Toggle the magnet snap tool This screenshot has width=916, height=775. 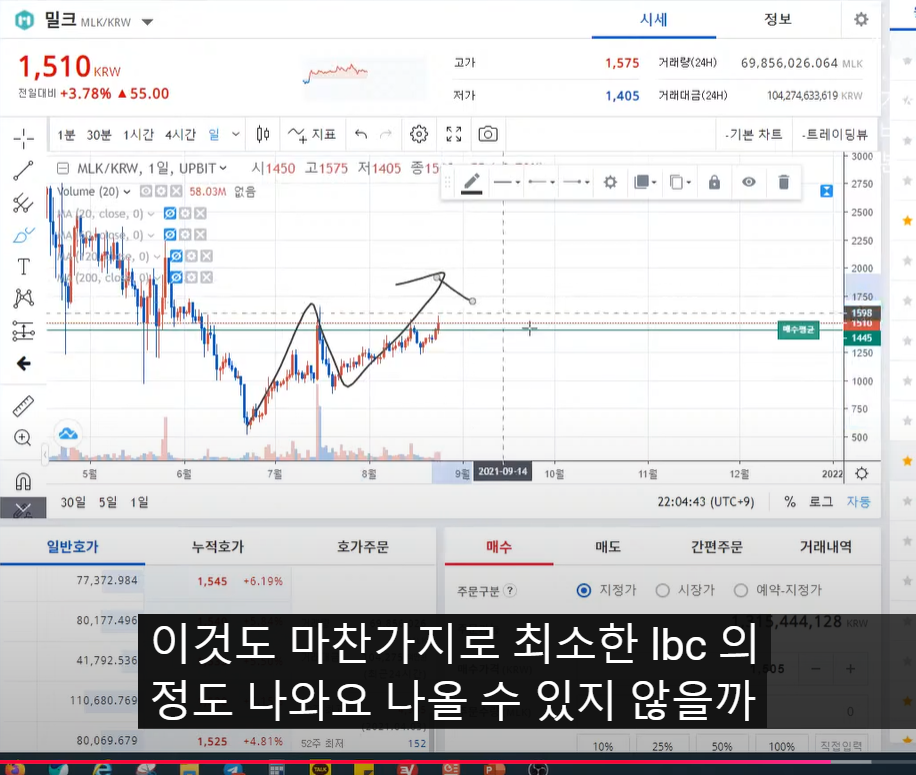(x=23, y=481)
